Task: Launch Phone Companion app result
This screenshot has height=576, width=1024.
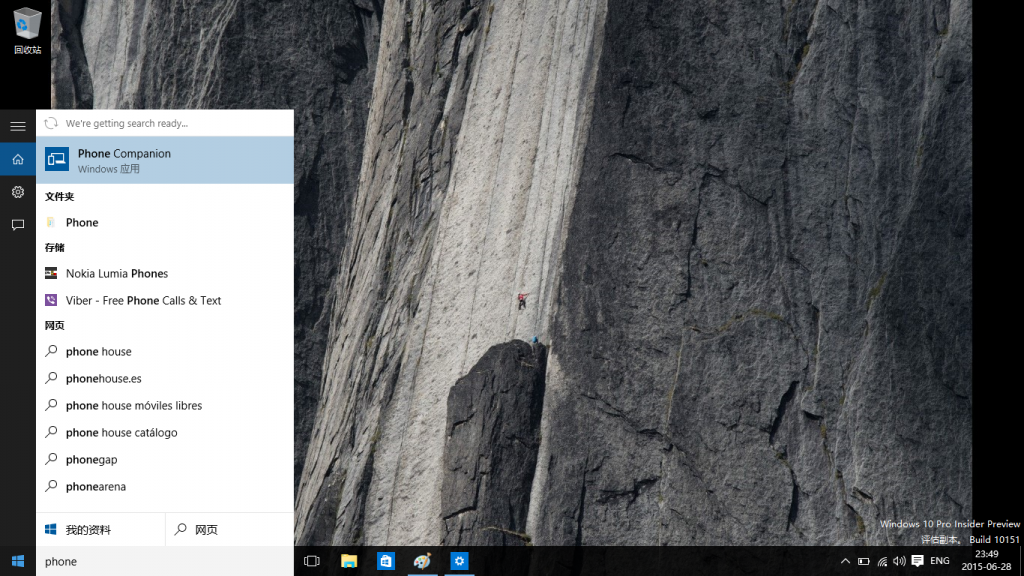Action: click(165, 160)
